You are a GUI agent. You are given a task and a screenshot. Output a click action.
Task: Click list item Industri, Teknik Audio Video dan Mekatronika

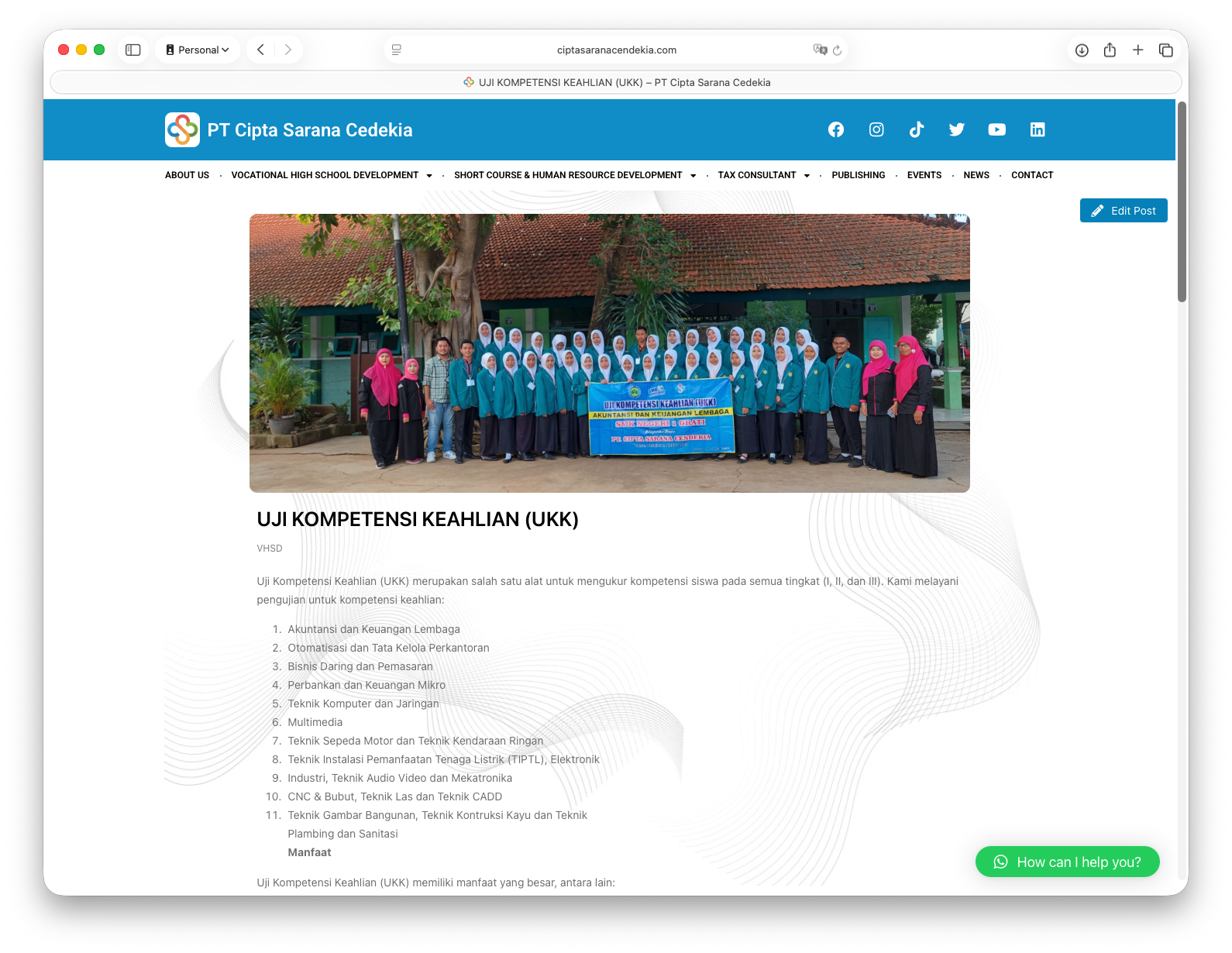point(400,778)
